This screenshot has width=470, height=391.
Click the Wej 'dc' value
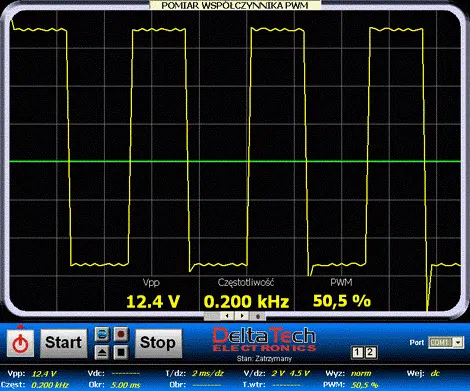pyautogui.click(x=435, y=373)
